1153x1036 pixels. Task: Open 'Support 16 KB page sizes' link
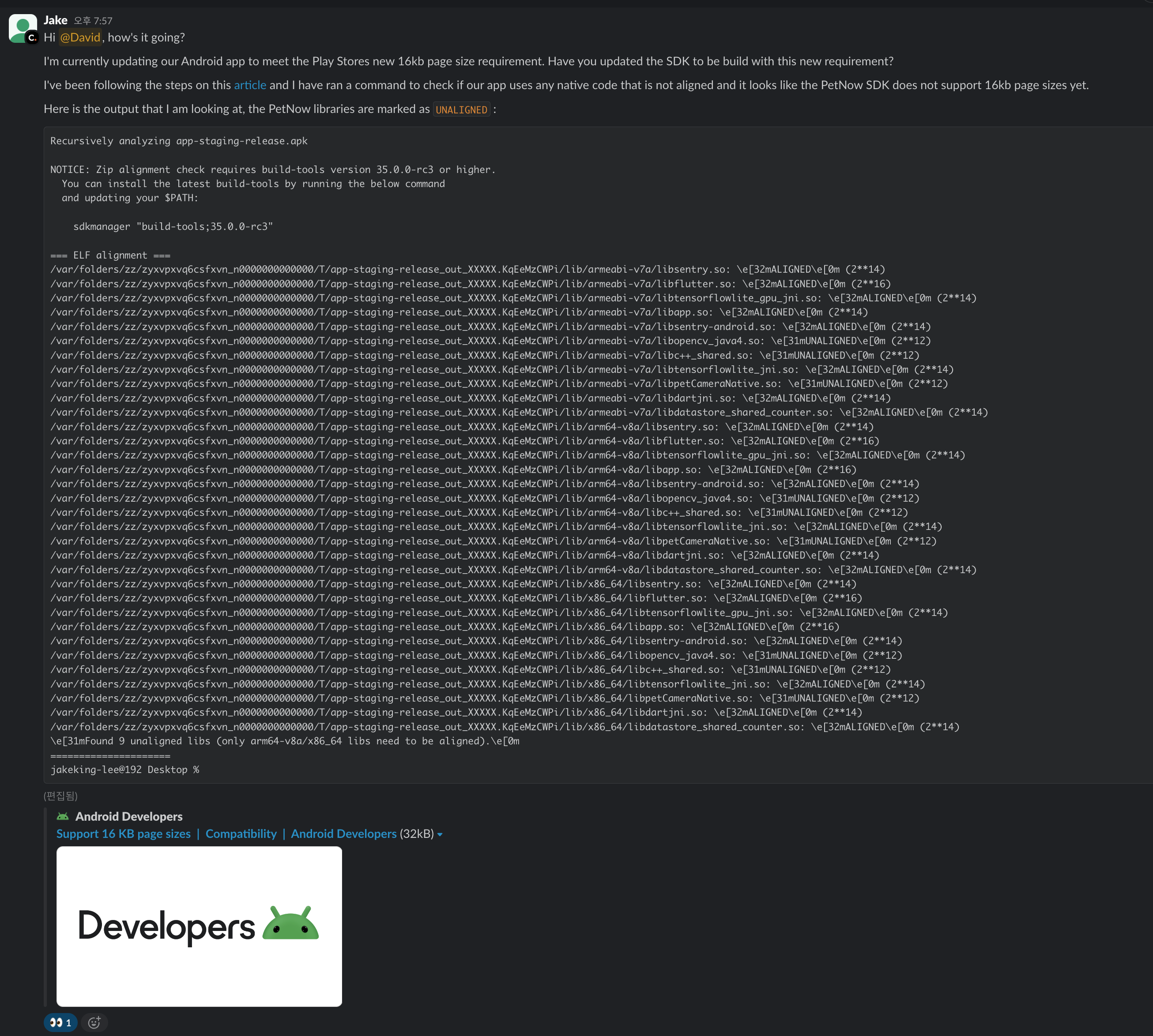click(x=123, y=833)
